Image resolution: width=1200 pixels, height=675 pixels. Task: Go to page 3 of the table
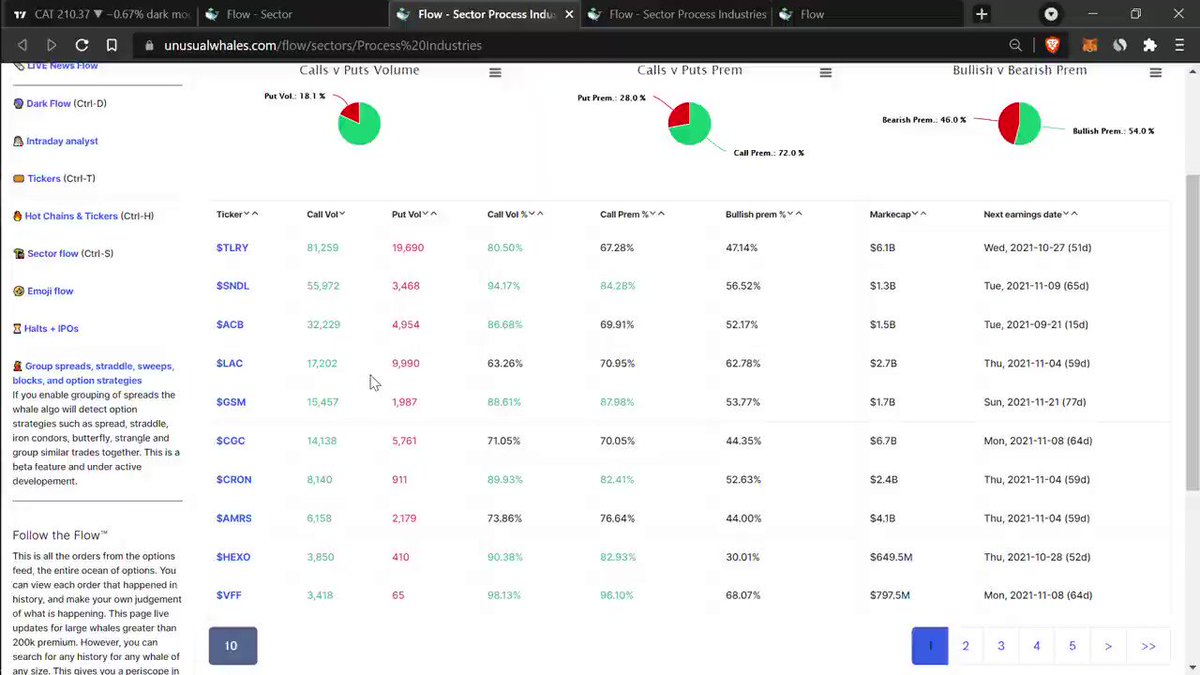click(x=1001, y=646)
